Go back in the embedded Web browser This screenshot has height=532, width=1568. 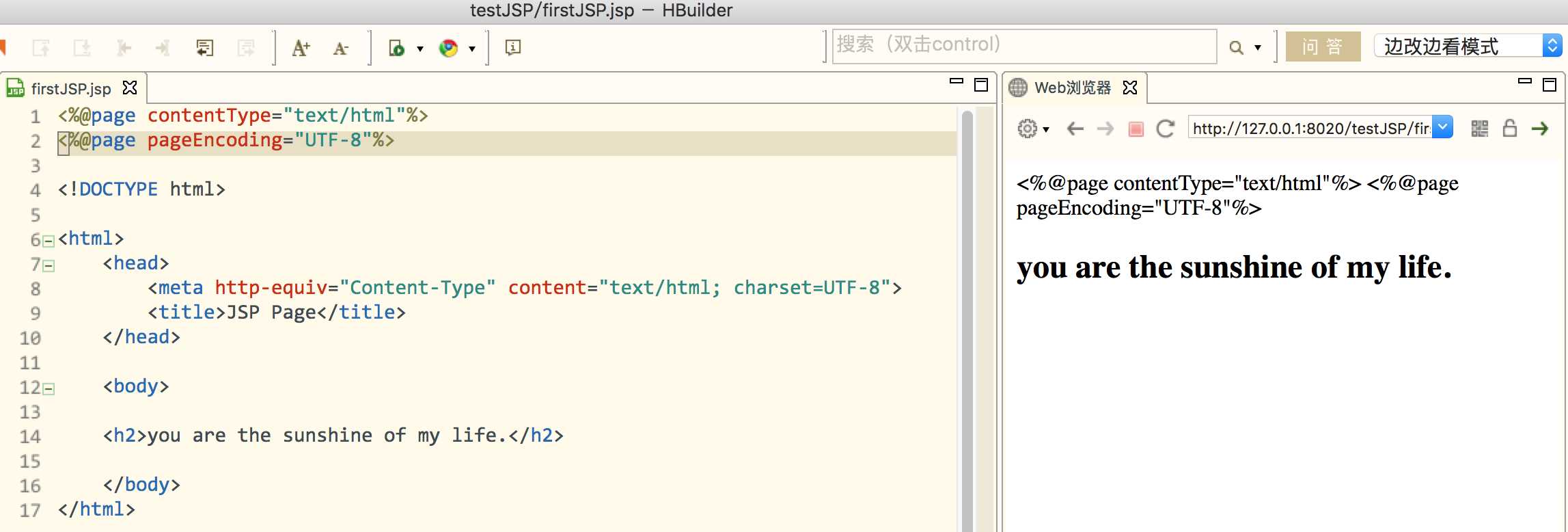pyautogui.click(x=1075, y=129)
